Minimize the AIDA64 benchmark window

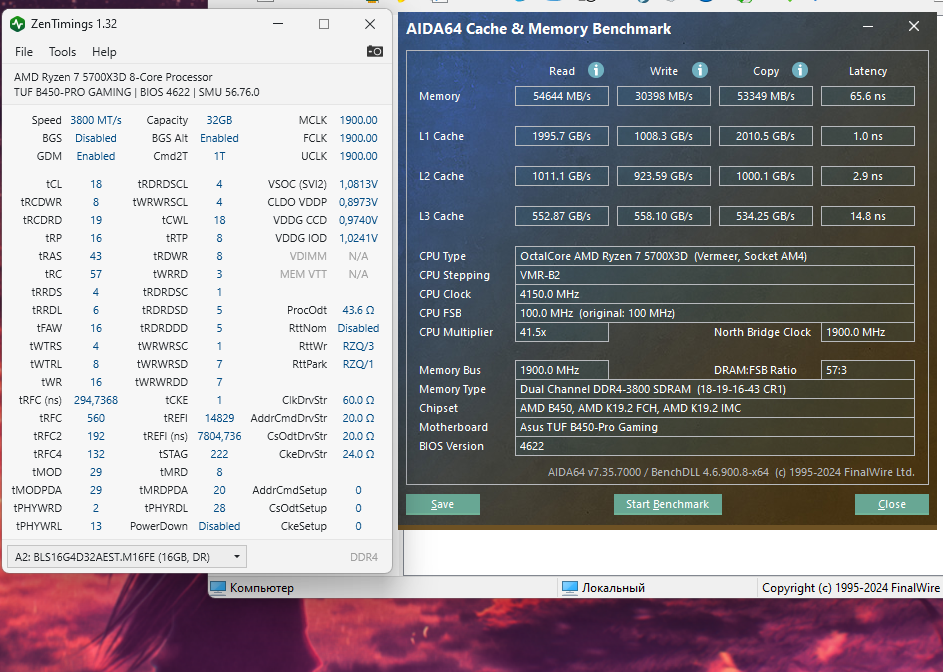pyautogui.click(x=868, y=26)
